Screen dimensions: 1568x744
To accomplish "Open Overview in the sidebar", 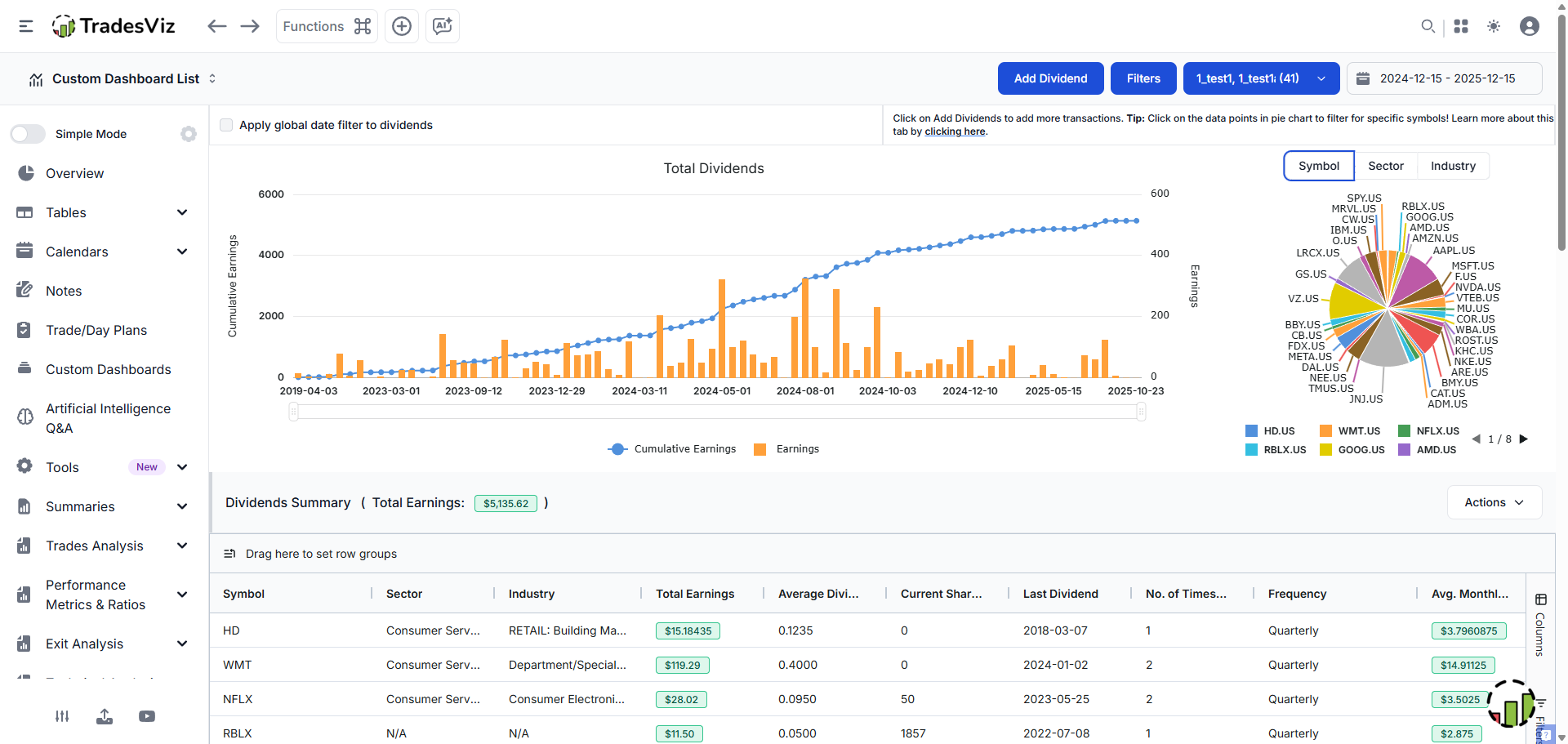I will coord(74,173).
